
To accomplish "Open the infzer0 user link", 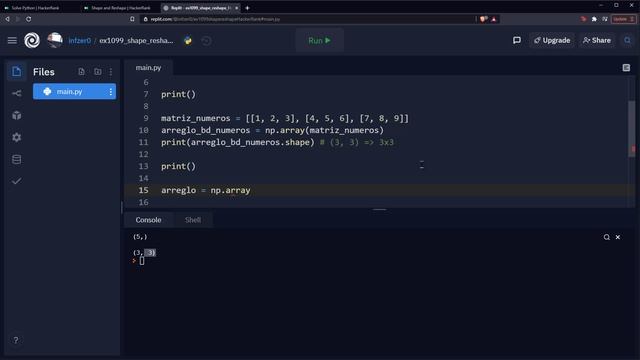I will click(x=80, y=40).
